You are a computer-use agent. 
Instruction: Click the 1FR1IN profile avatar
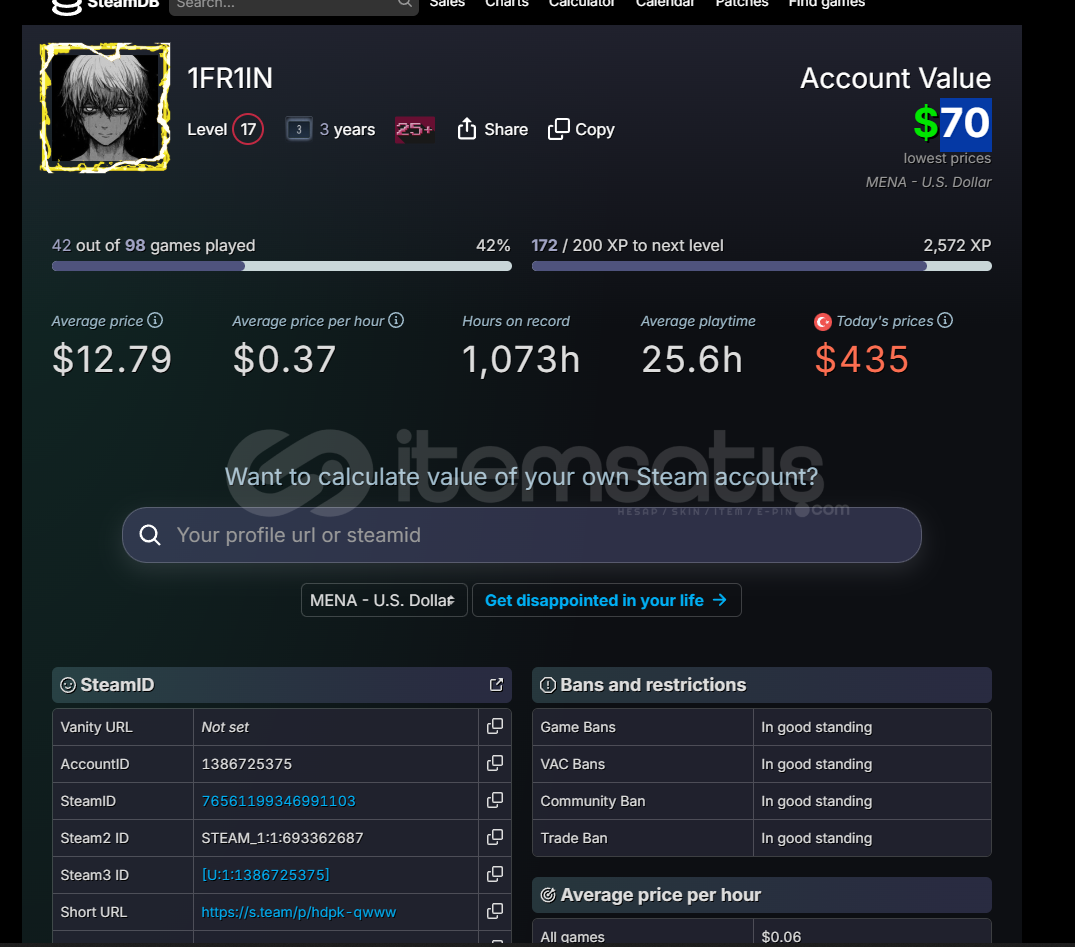coord(105,108)
